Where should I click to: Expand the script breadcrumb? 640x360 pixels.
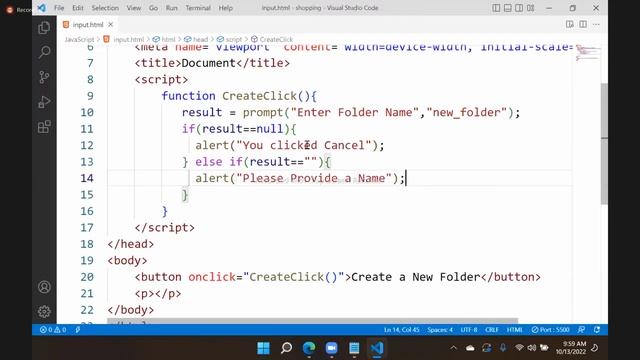tap(229, 39)
